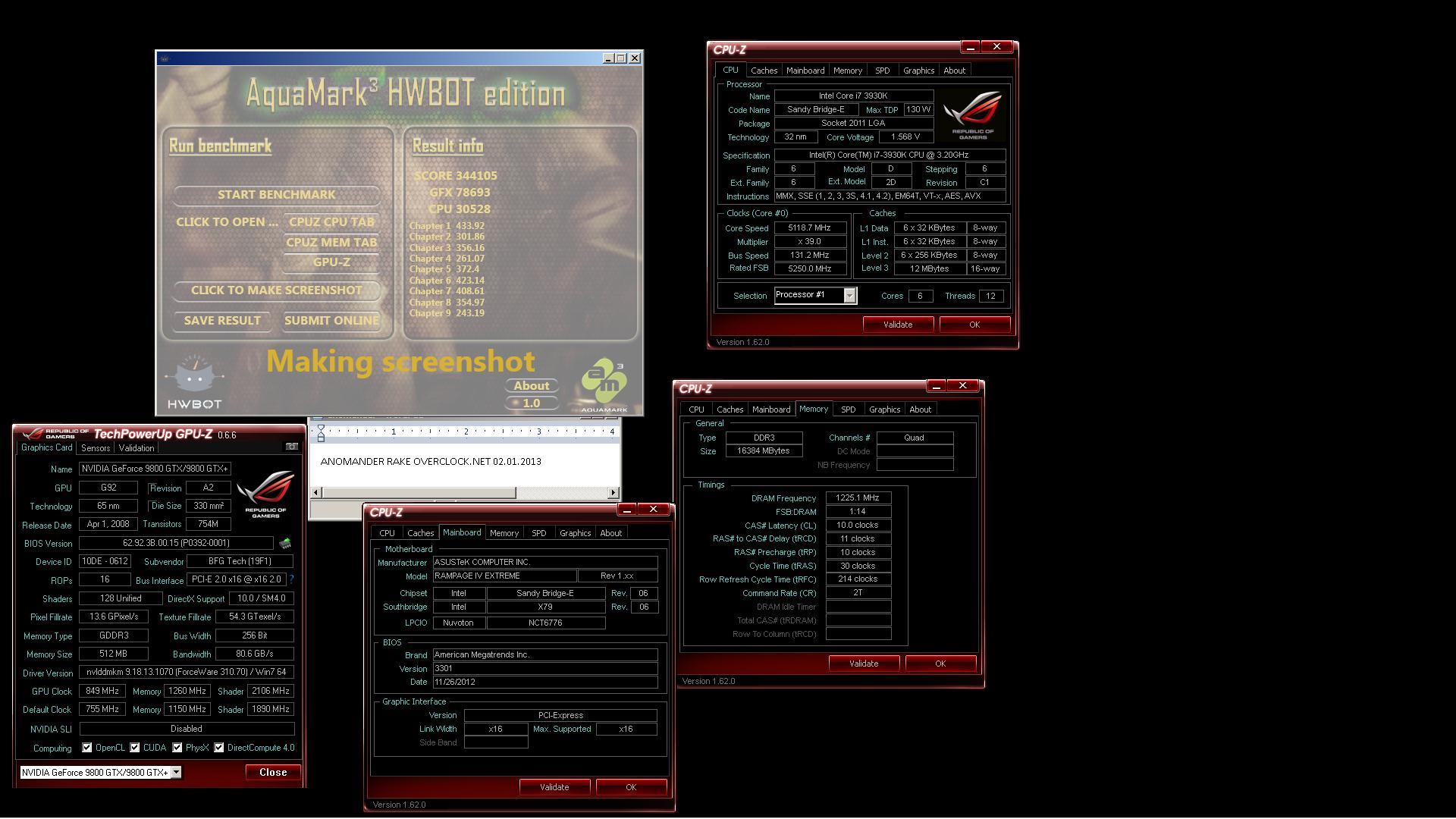Open Memory tab in CPU-Z CPU window
The width and height of the screenshot is (1456, 819).
coord(847,71)
